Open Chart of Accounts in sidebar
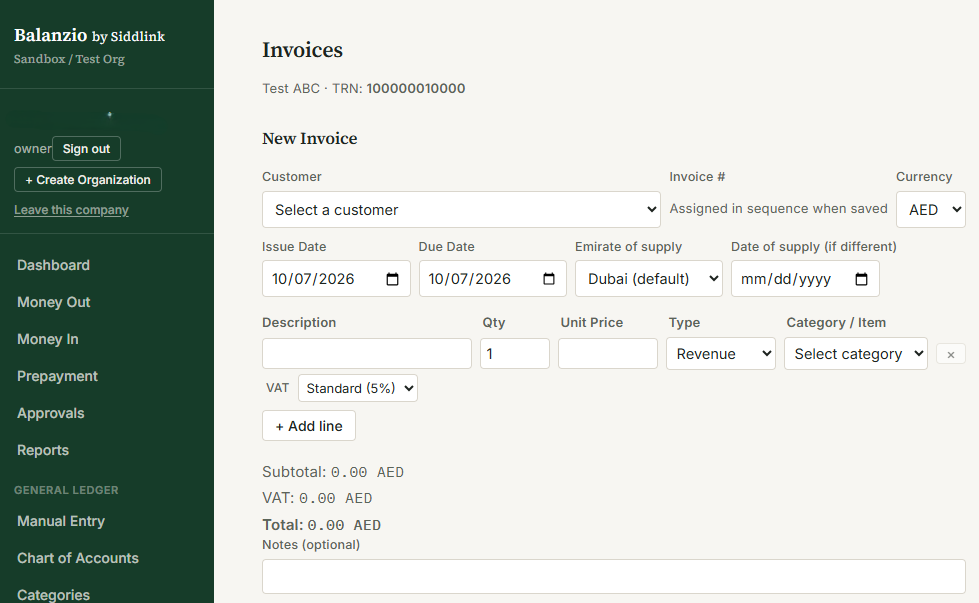 pyautogui.click(x=78, y=558)
